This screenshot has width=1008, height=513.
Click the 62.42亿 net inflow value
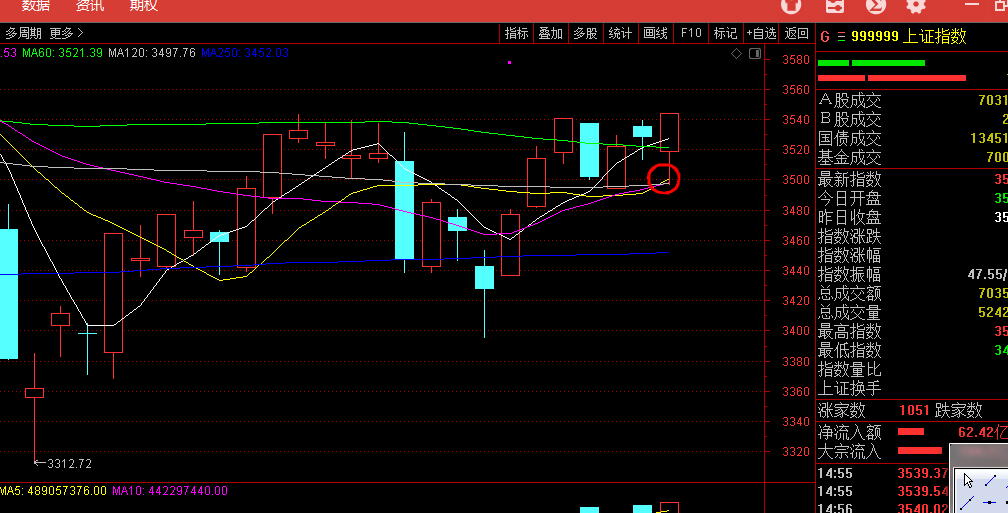pyautogui.click(x=983, y=432)
